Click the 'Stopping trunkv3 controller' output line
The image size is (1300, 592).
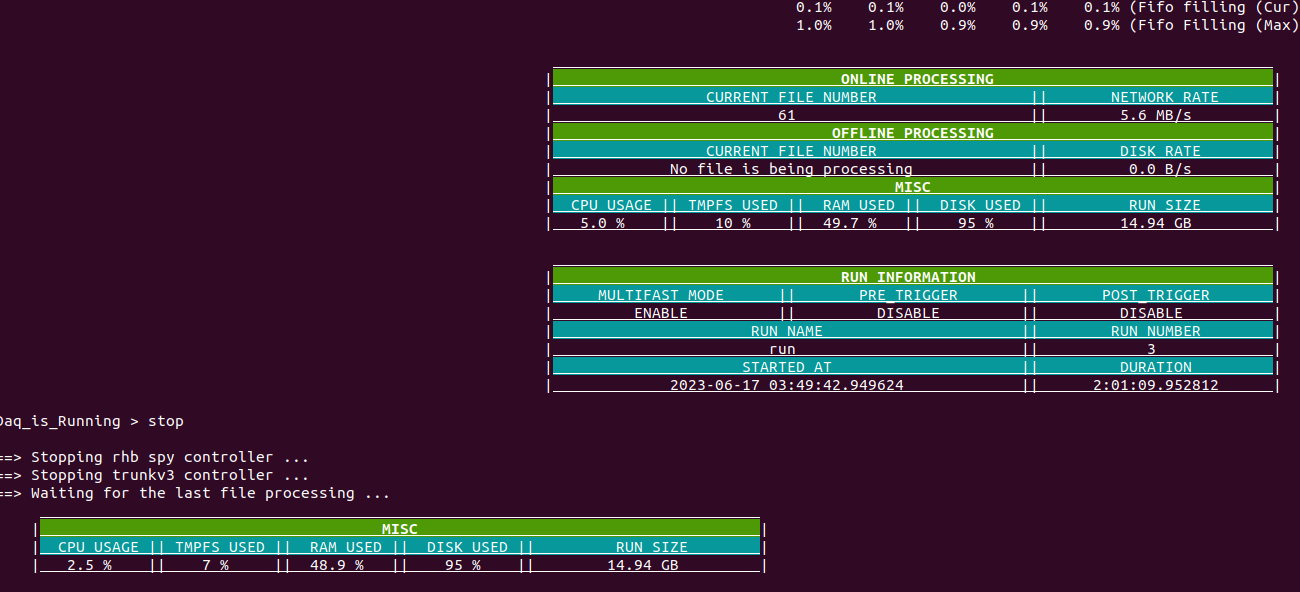(170, 475)
